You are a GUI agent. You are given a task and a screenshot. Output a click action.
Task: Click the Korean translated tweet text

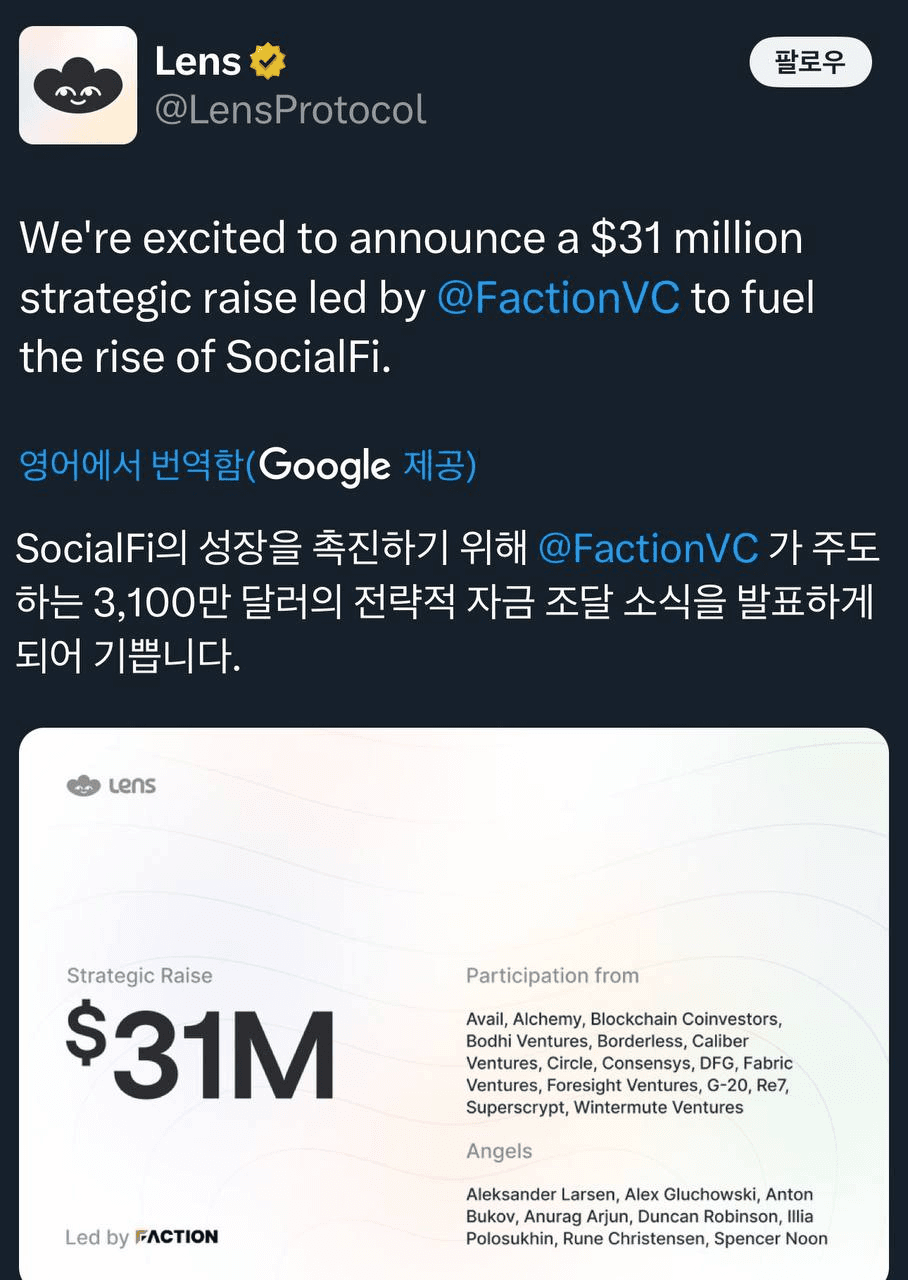(447, 603)
